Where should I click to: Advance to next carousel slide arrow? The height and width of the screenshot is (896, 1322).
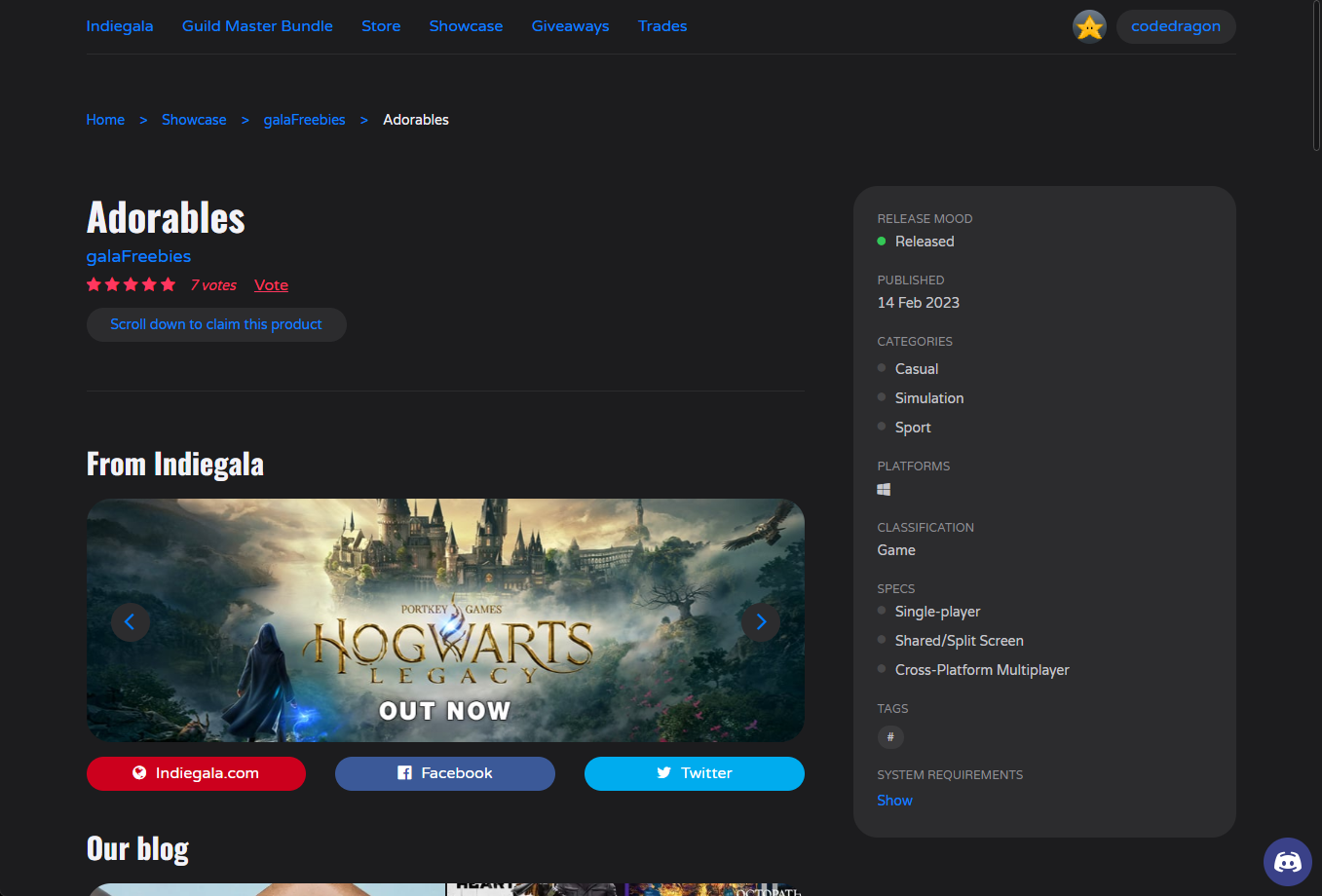761,621
